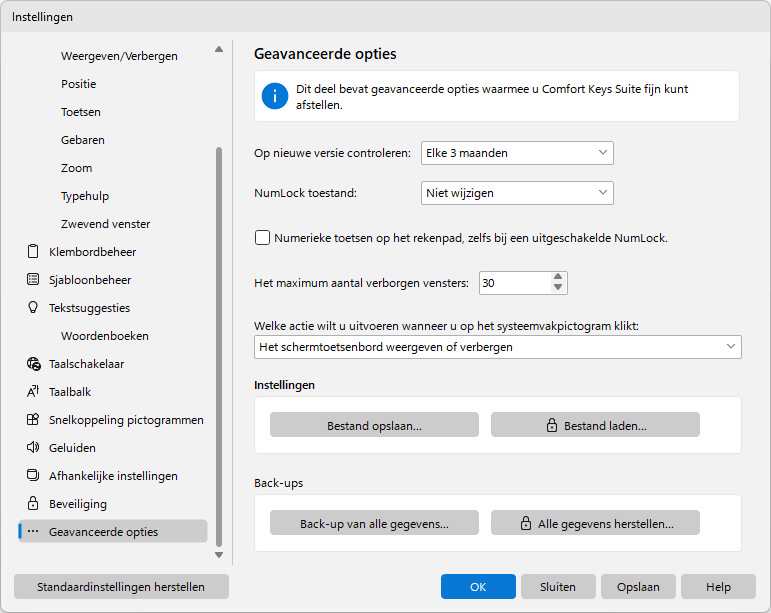Click the Afhankelijke instellingen icon

click(x=33, y=475)
